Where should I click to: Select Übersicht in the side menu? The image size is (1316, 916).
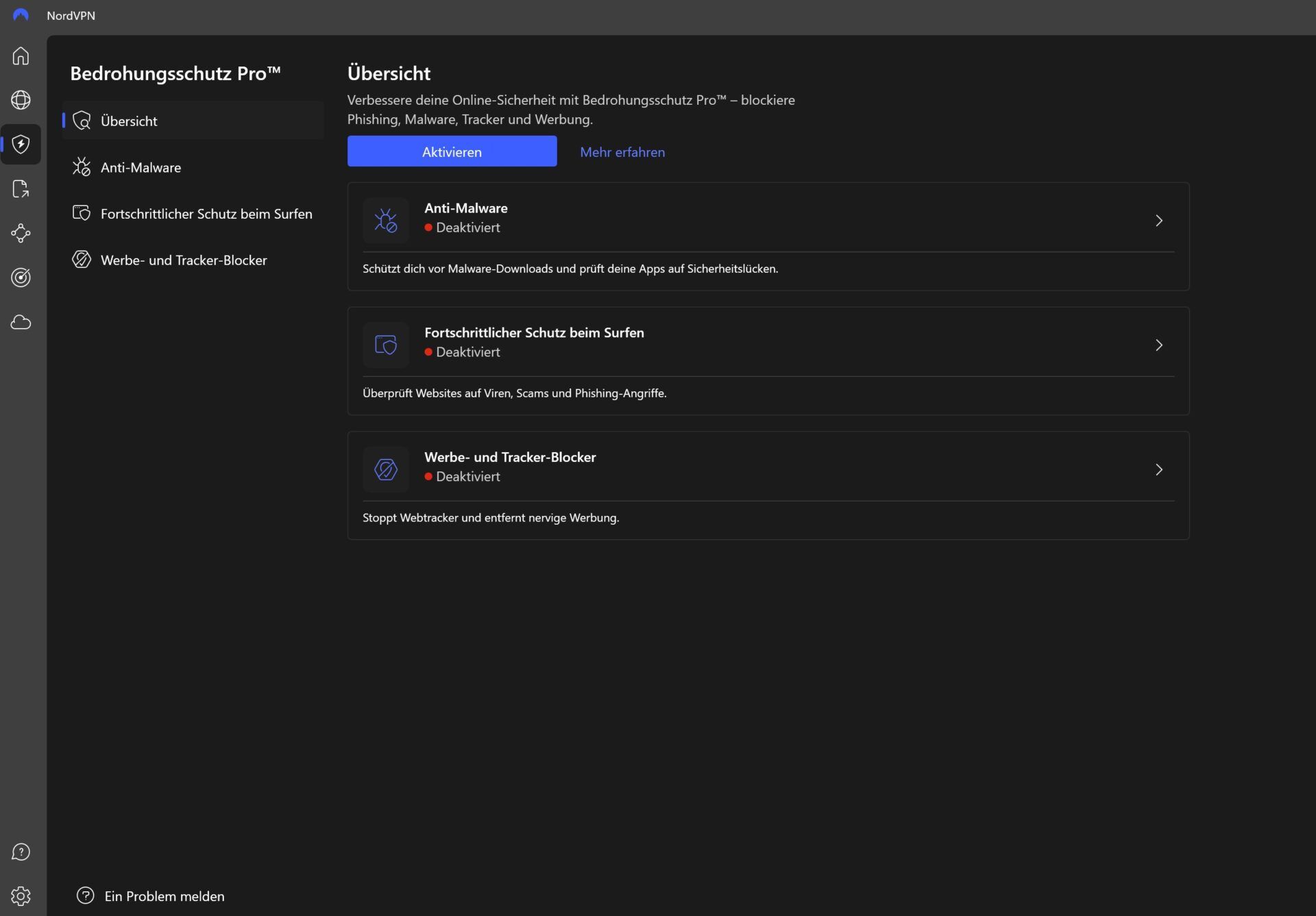(x=193, y=121)
